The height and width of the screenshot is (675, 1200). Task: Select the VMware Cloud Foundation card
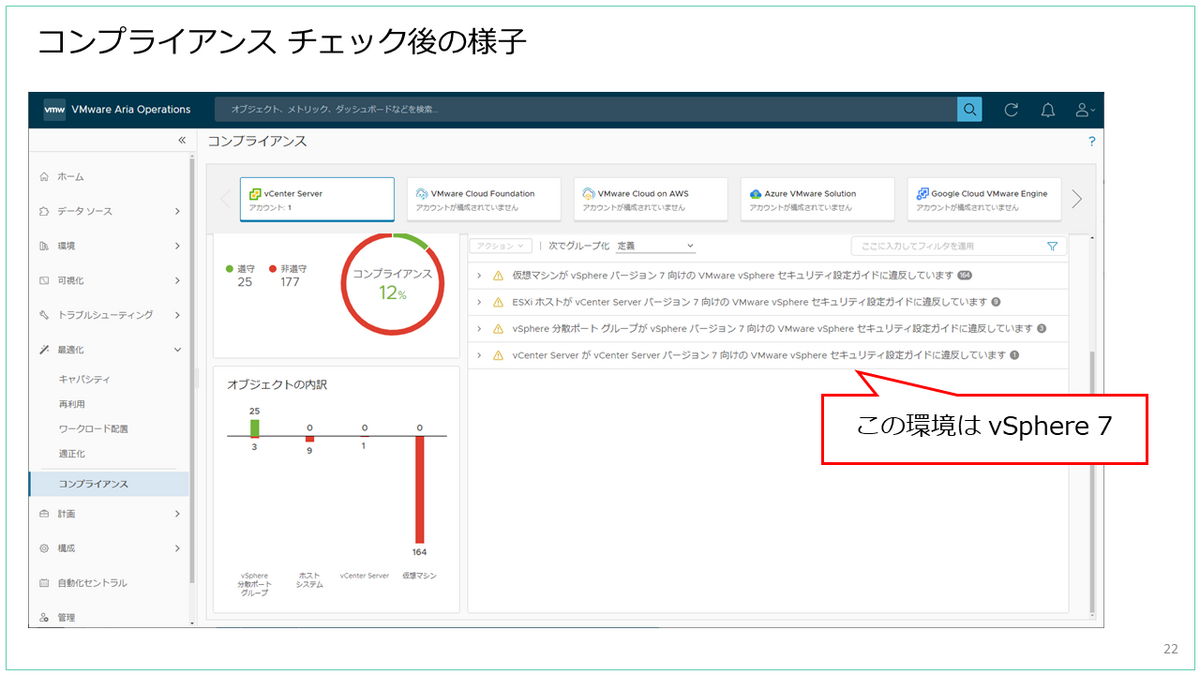coord(484,199)
